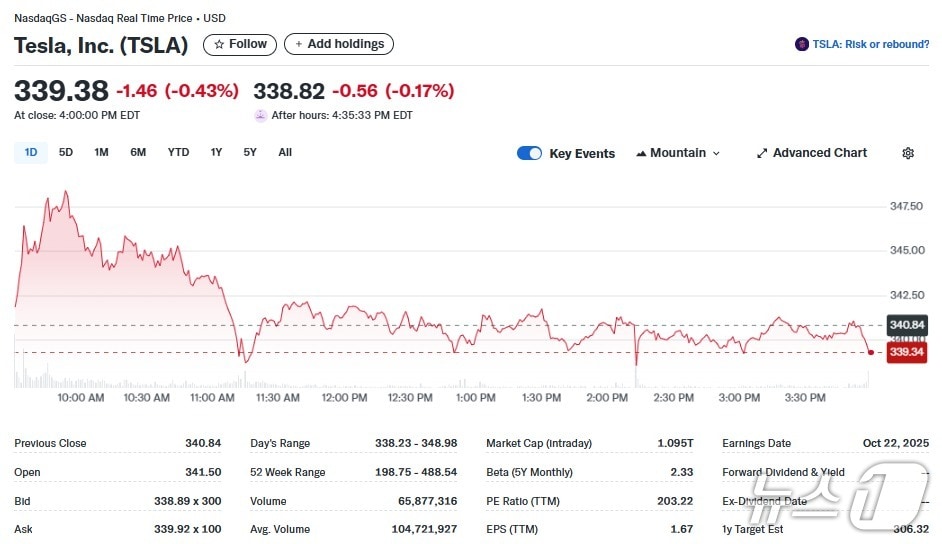The height and width of the screenshot is (544, 942).
Task: Click the Advanced Chart expand arrows icon
Action: [762, 153]
